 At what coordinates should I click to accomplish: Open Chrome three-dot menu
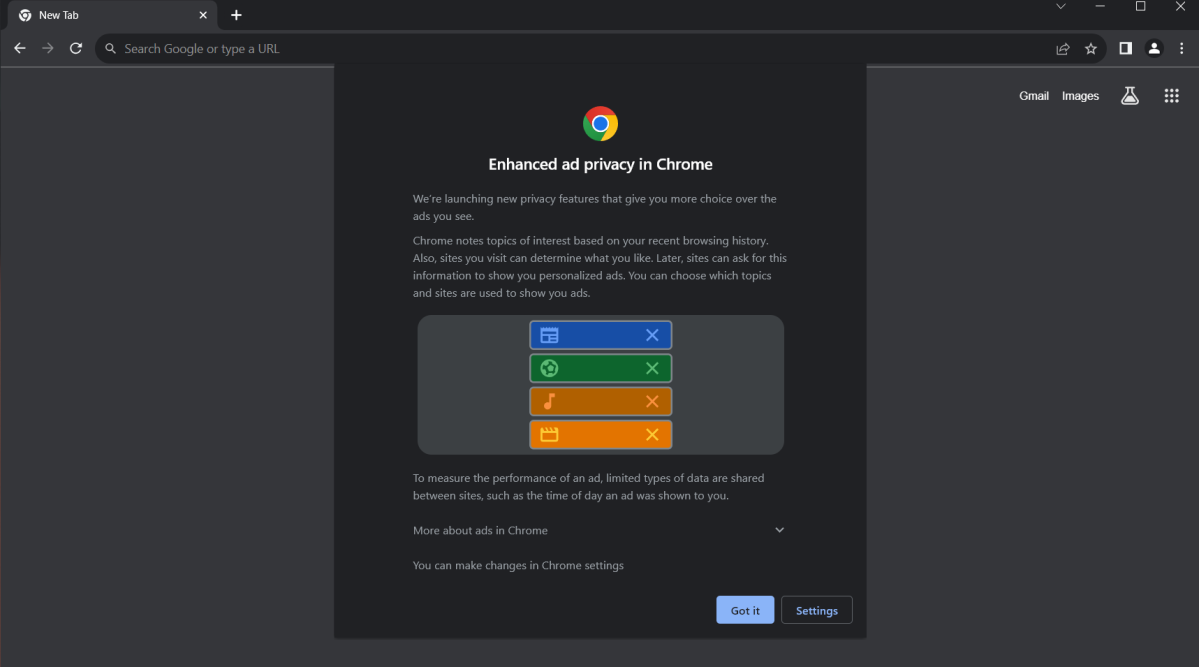pyautogui.click(x=1182, y=48)
